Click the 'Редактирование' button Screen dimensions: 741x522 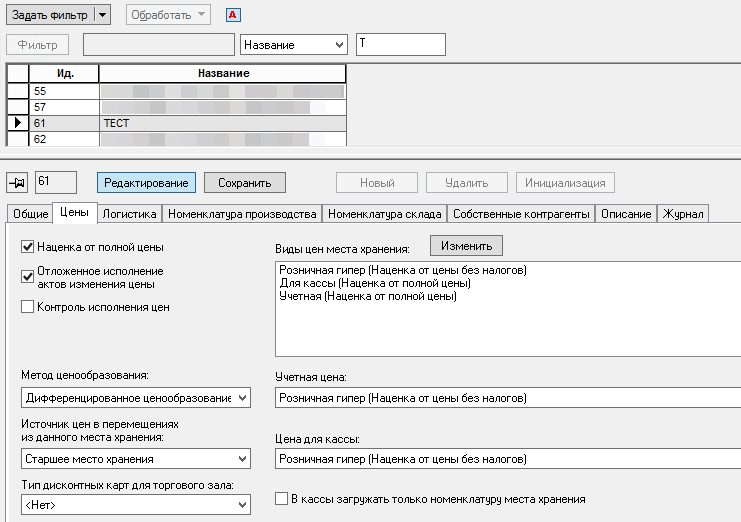click(x=146, y=183)
